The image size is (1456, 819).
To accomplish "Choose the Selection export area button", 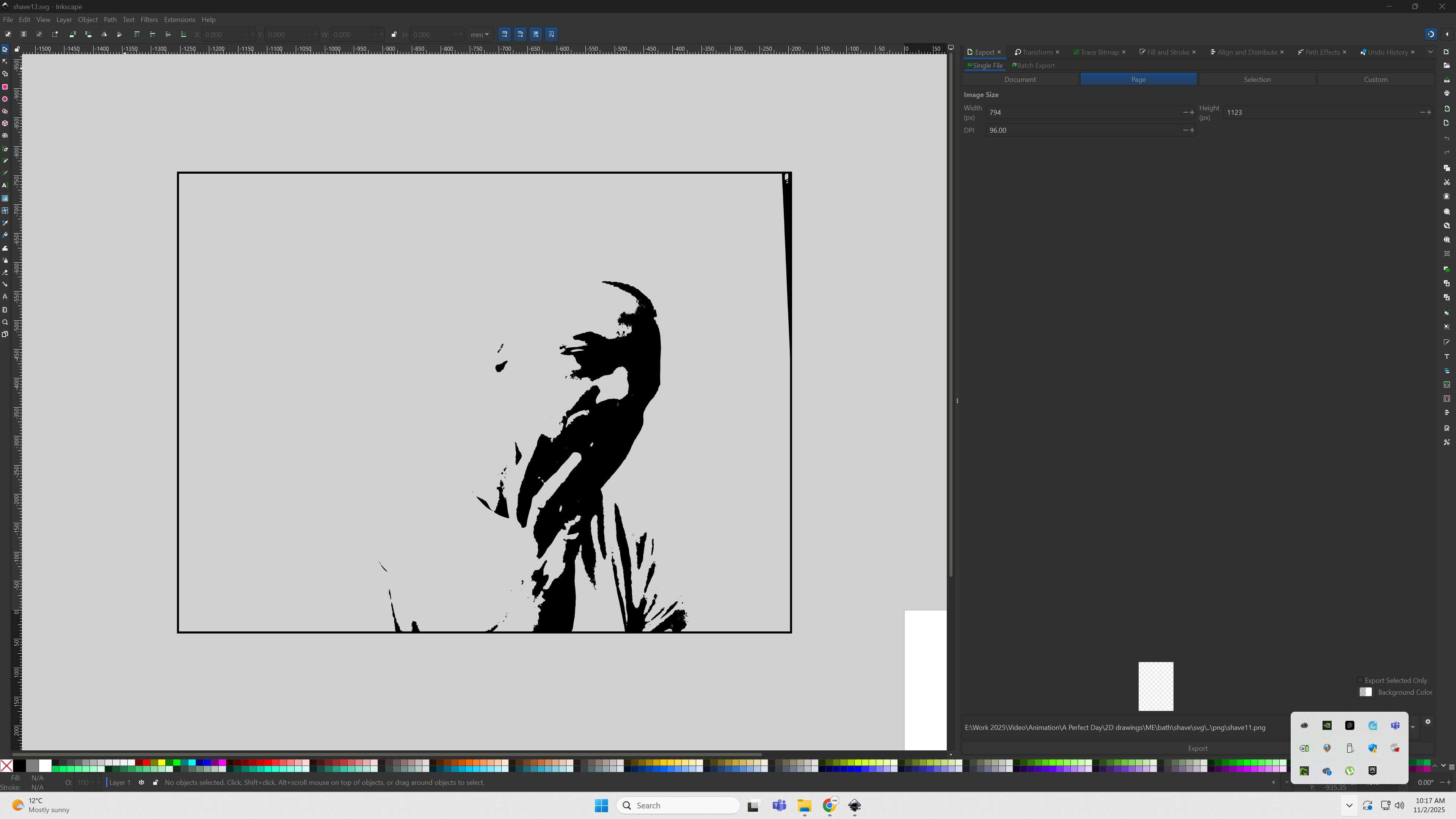I will coord(1257,80).
